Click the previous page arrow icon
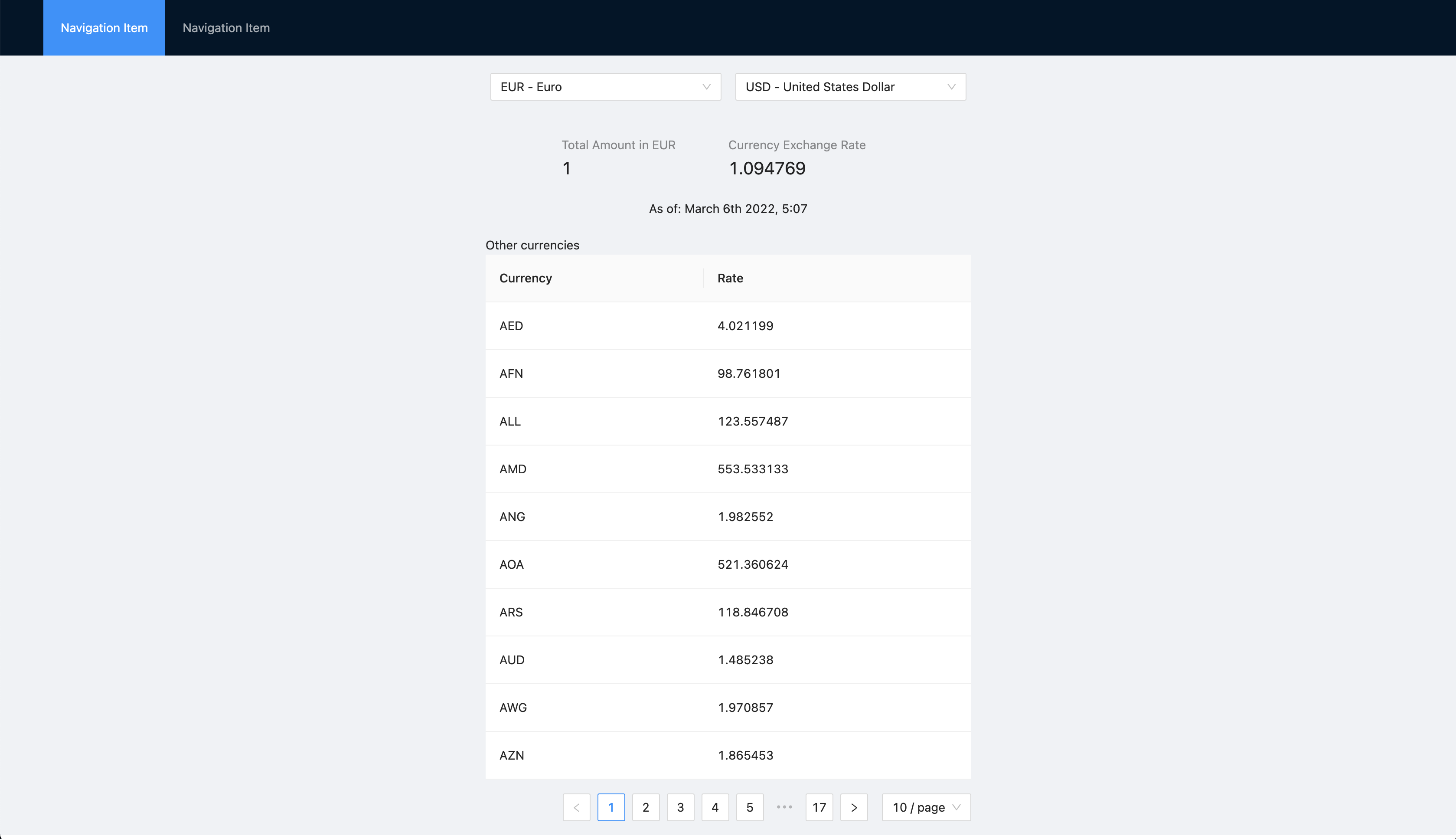 576,807
